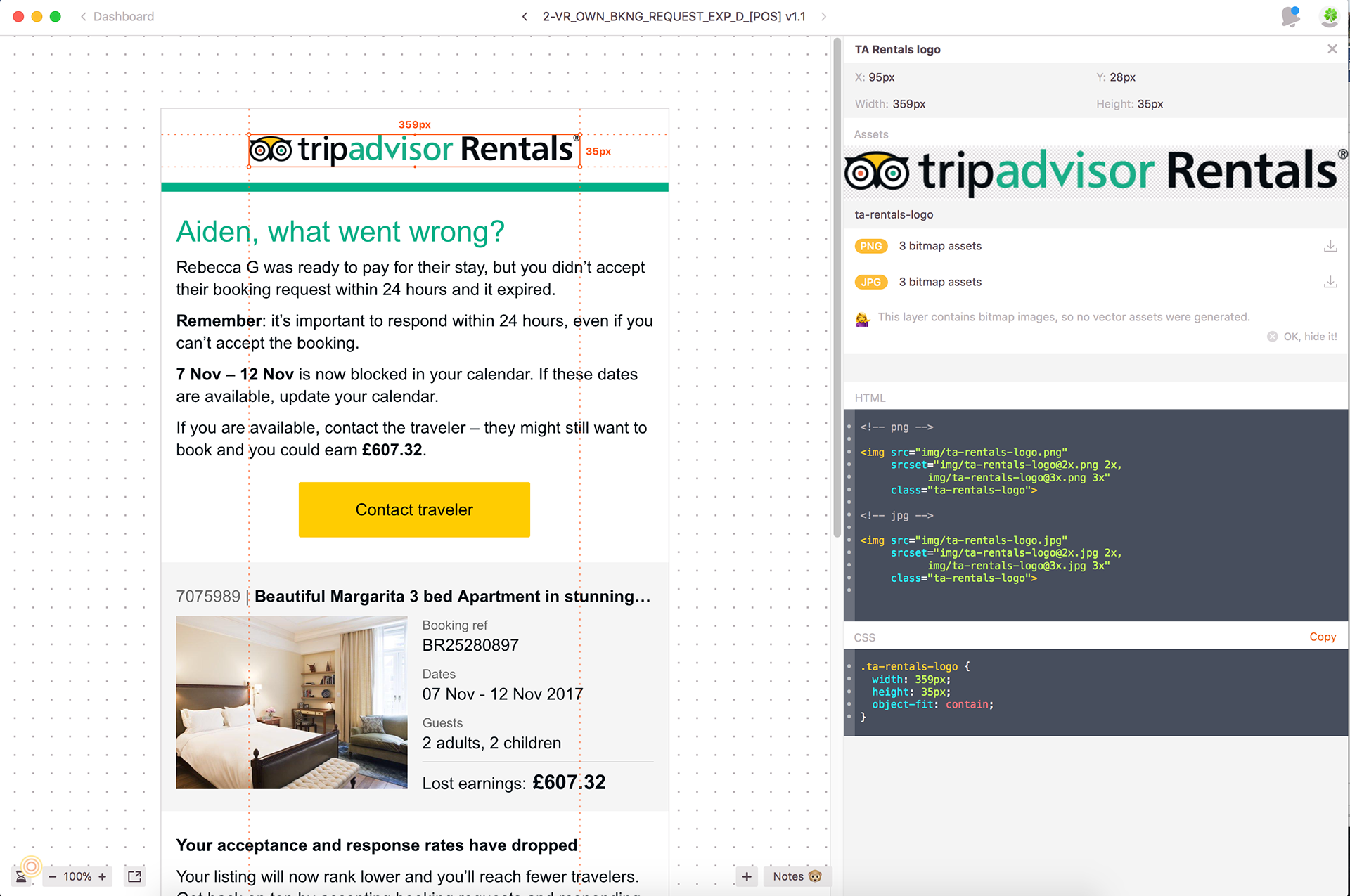Select the tripadvisor Rentals logo layer
Screen dimensions: 1350x896
414,150
